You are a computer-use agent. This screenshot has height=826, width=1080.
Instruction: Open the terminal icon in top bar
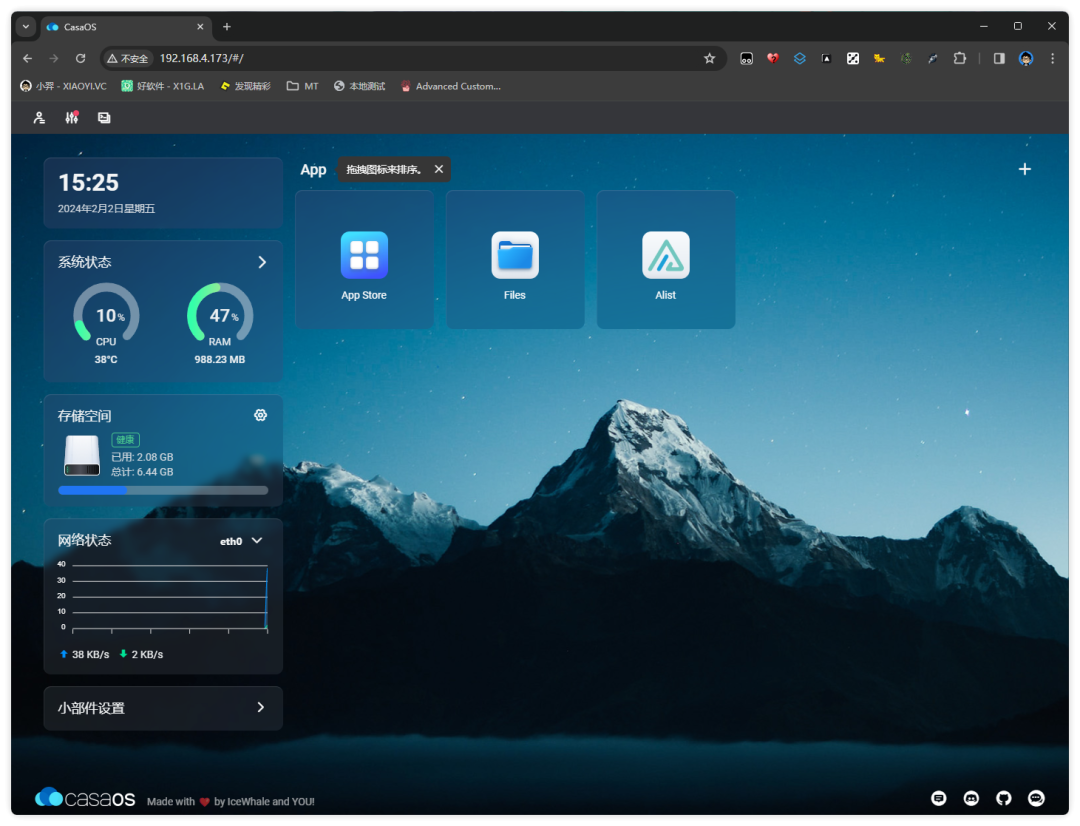104,118
